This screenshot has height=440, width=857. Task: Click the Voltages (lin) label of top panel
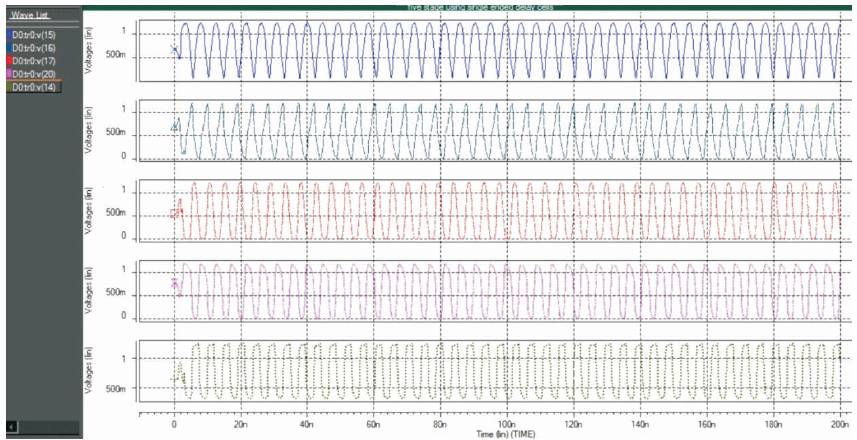coord(90,46)
